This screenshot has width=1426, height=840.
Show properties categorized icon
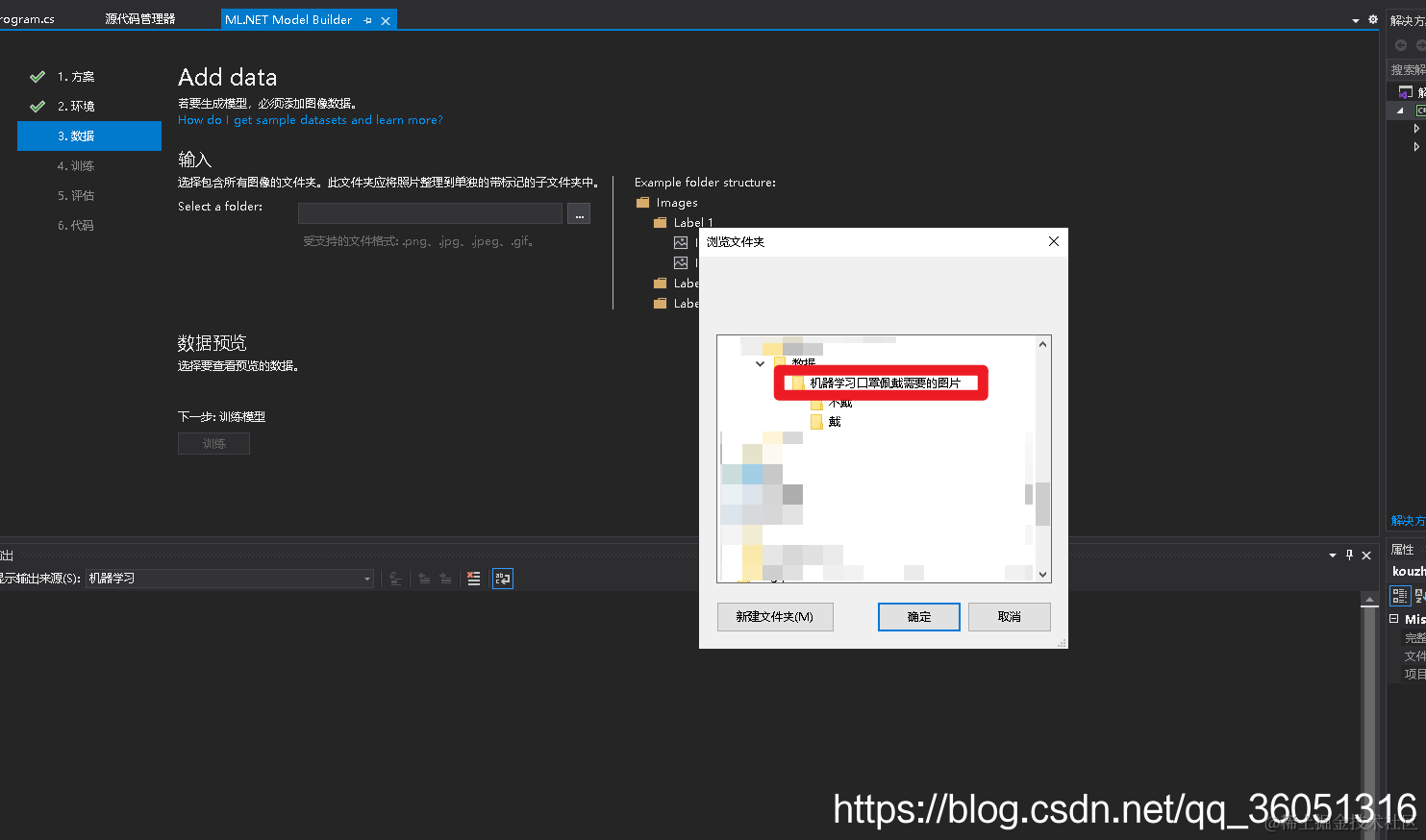pyautogui.click(x=1400, y=596)
